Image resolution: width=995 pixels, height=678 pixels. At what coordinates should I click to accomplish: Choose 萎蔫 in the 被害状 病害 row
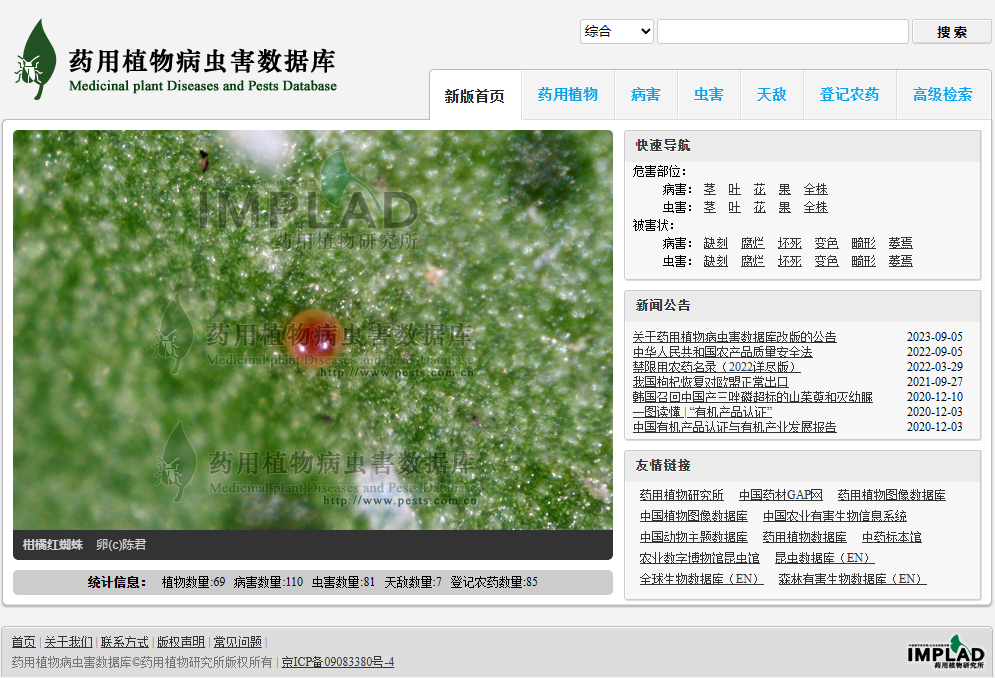[900, 243]
